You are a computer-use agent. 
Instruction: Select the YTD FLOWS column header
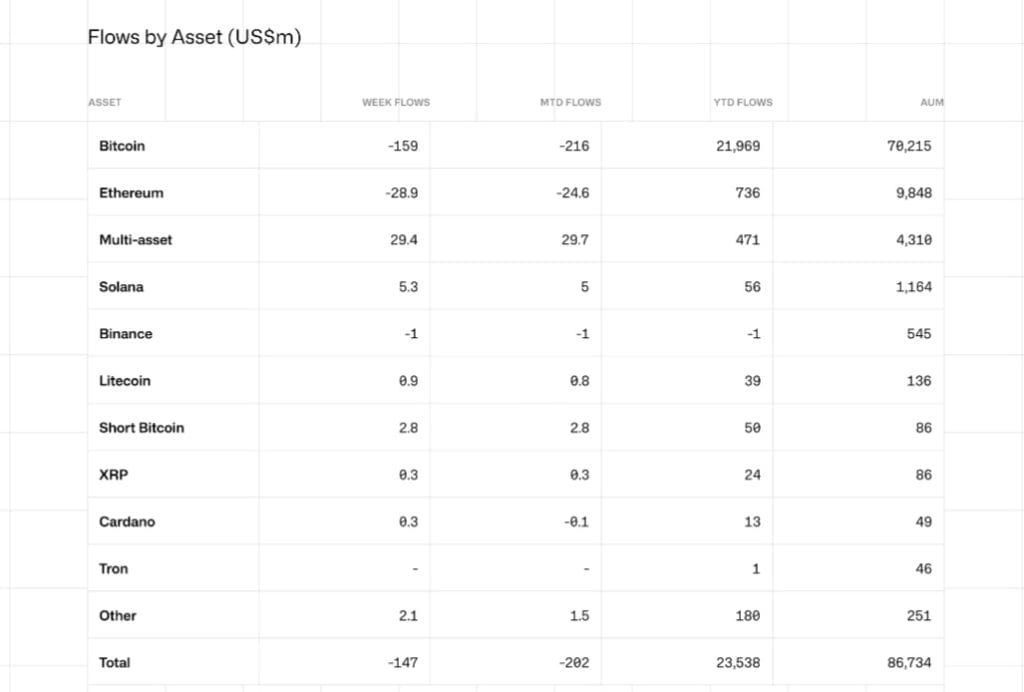[742, 102]
